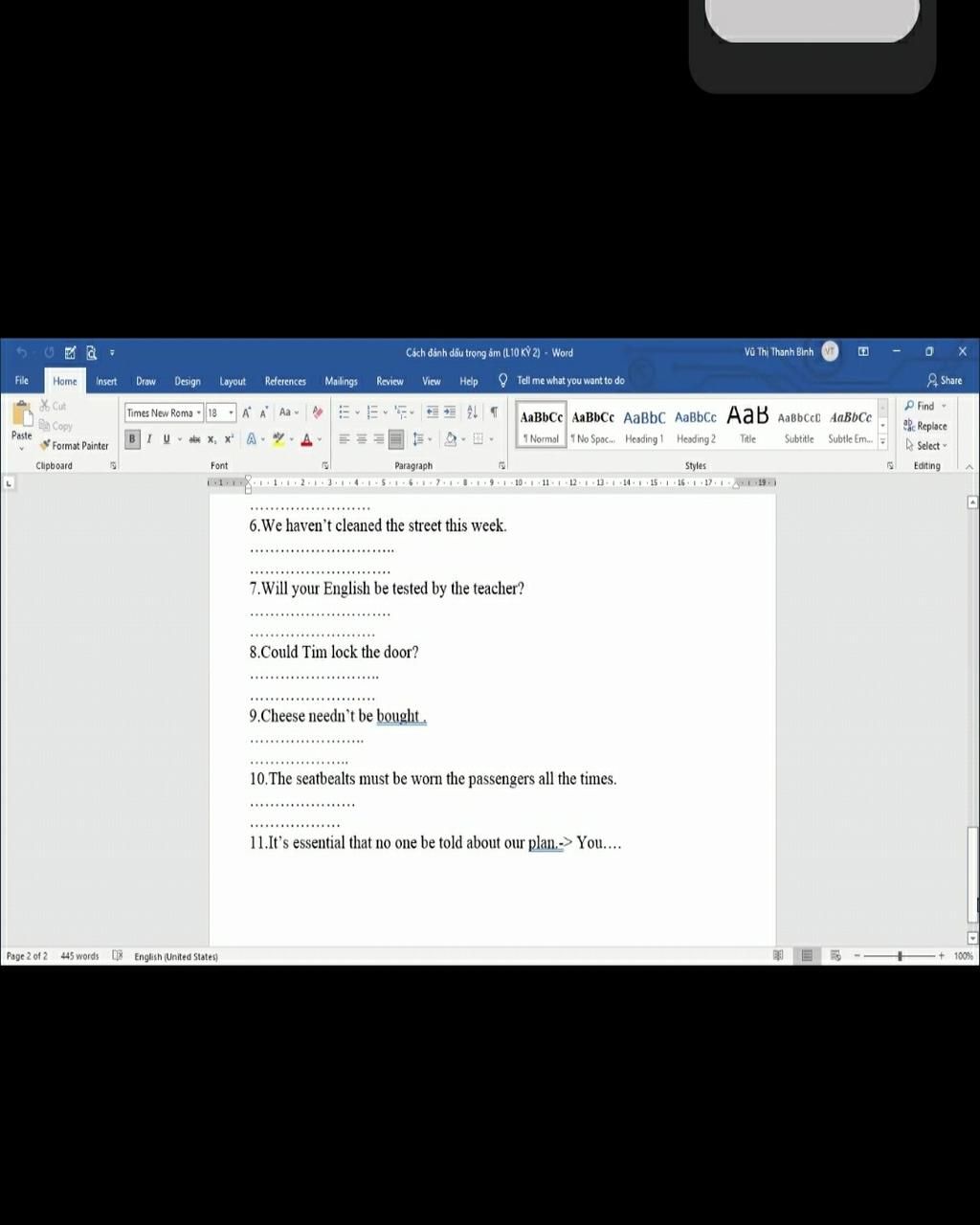Expand the Styles gallery More button
This screenshot has height=1225, width=980.
tap(882, 443)
